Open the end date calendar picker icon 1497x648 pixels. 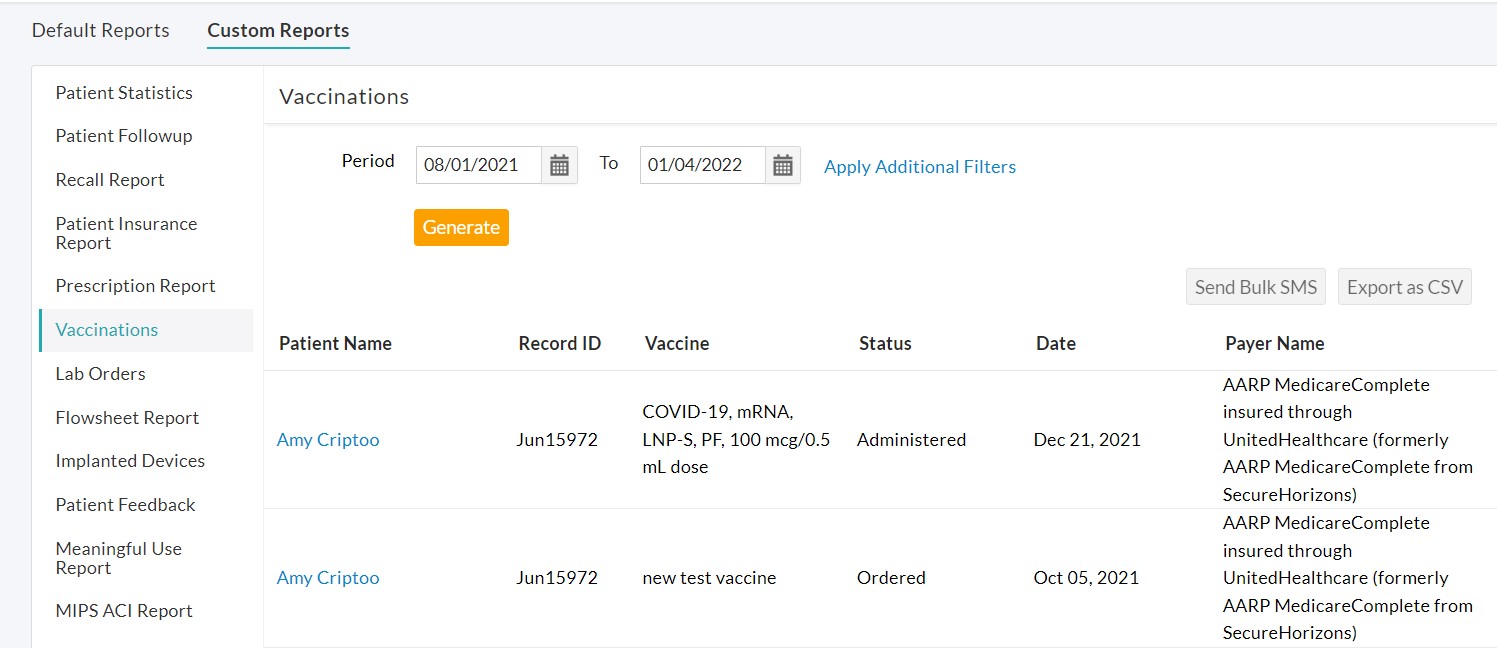(x=783, y=165)
